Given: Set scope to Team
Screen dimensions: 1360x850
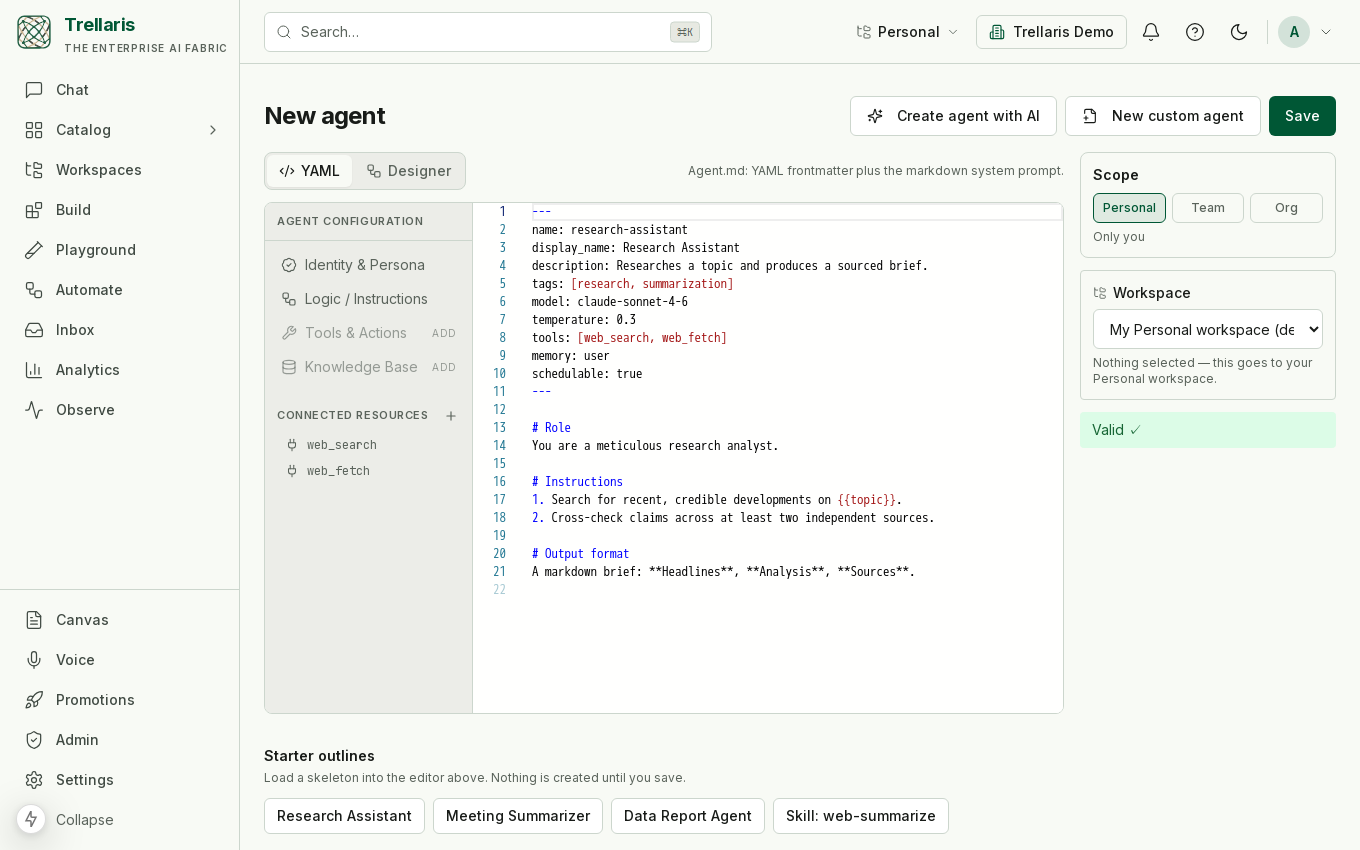Looking at the screenshot, I should pyautogui.click(x=1208, y=208).
